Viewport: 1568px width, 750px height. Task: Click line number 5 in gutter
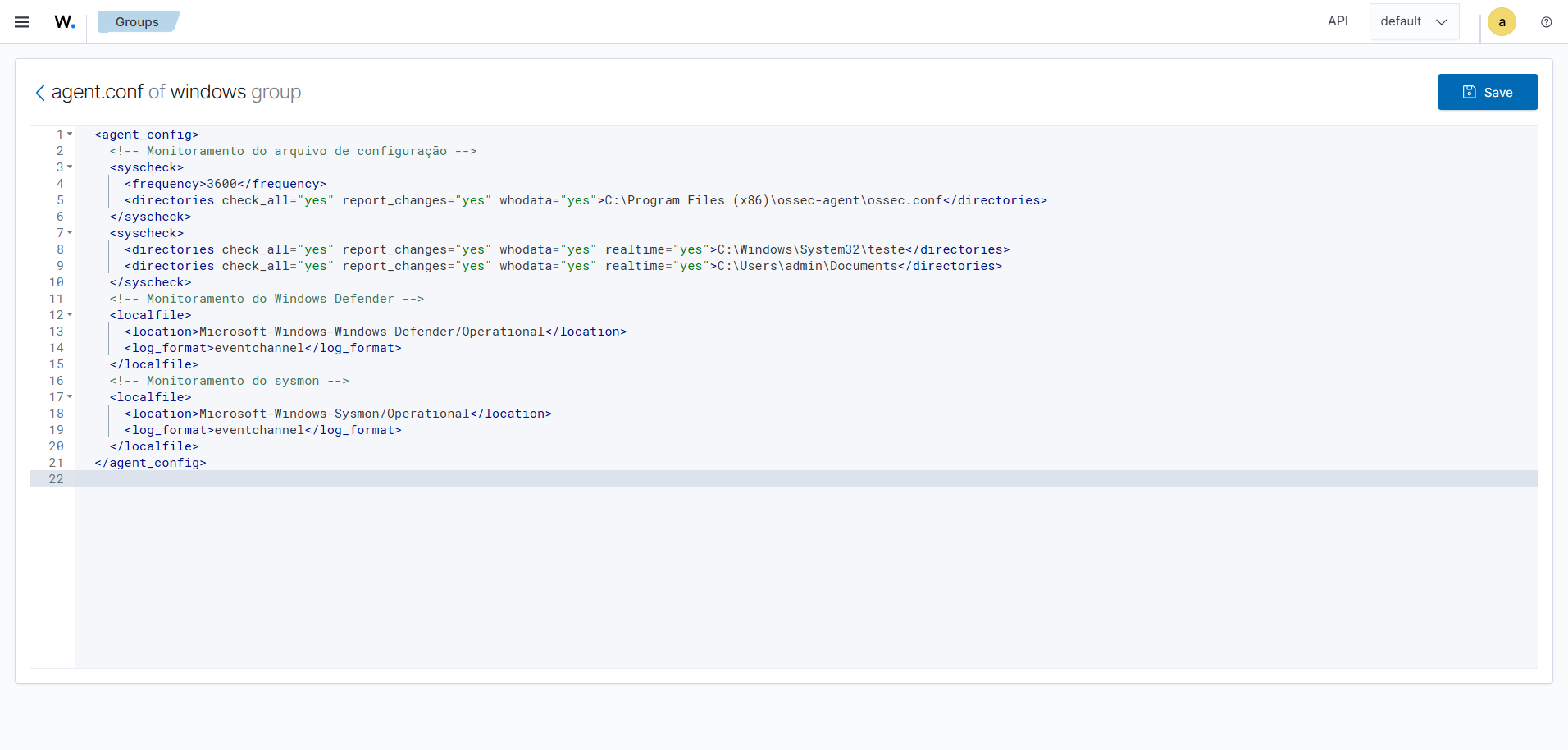point(60,200)
